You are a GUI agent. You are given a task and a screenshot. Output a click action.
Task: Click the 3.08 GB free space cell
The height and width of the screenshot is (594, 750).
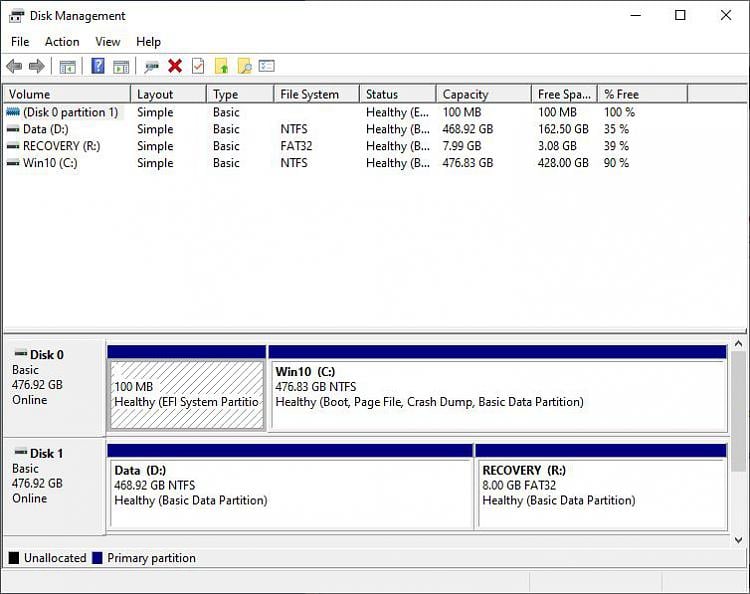(557, 146)
